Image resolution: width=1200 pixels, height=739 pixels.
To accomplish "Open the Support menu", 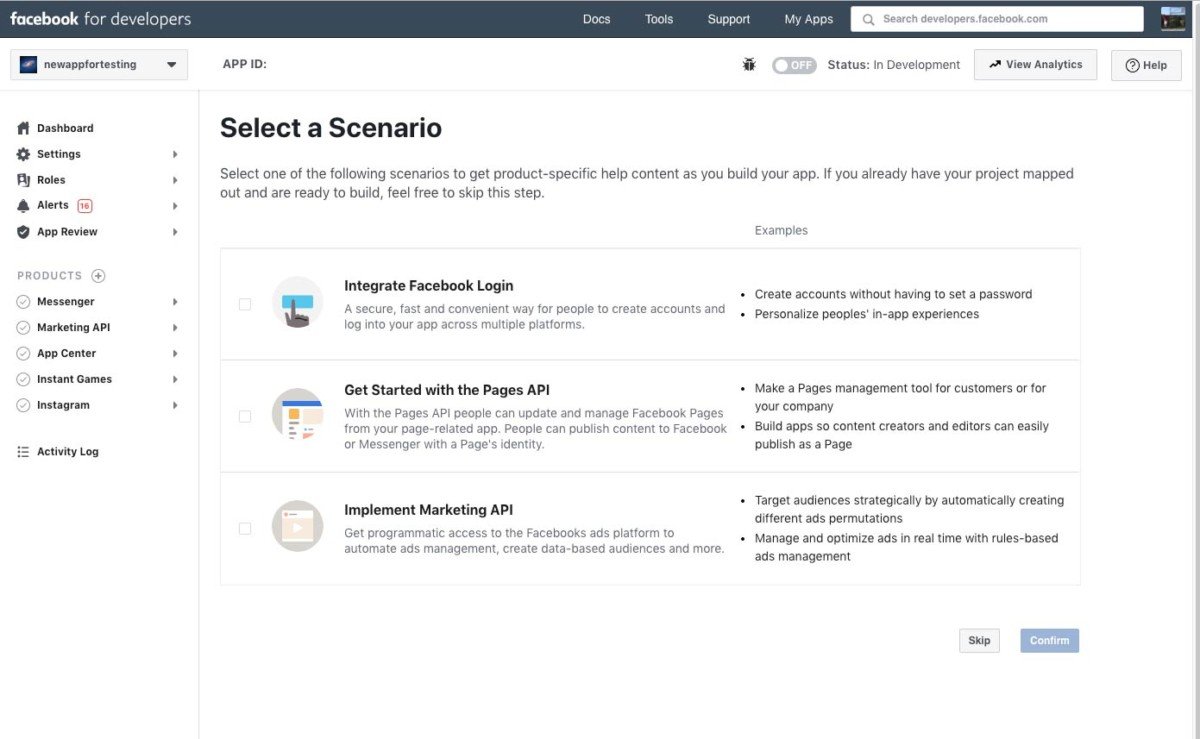I will (x=728, y=19).
